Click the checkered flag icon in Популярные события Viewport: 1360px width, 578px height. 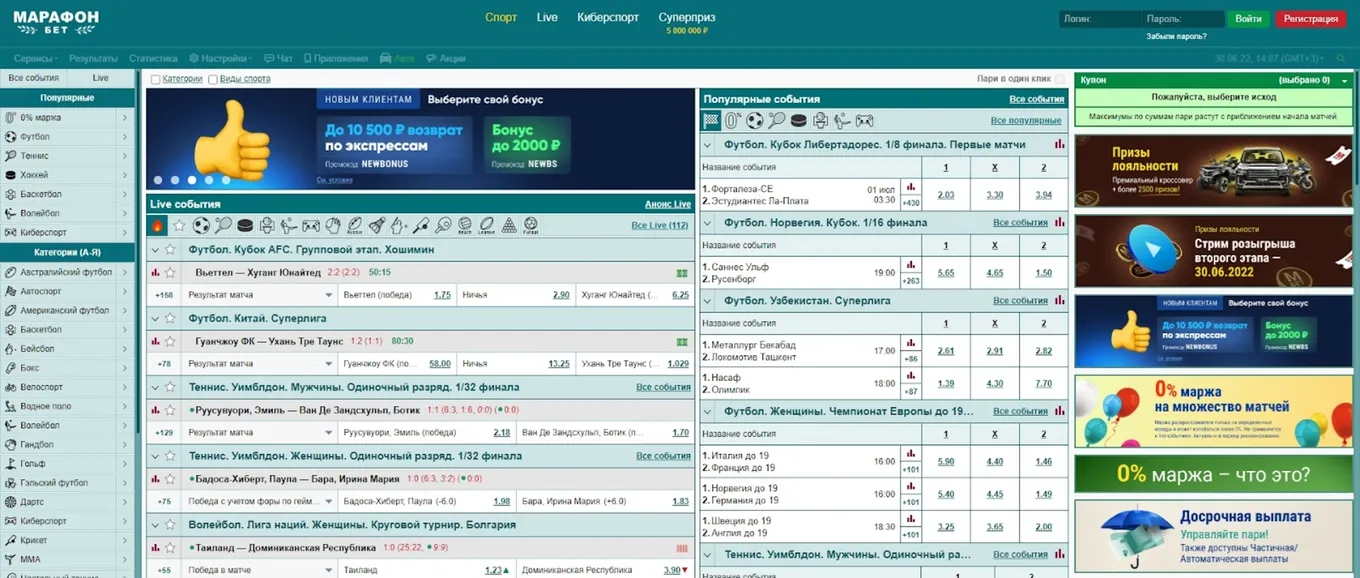[x=711, y=120]
